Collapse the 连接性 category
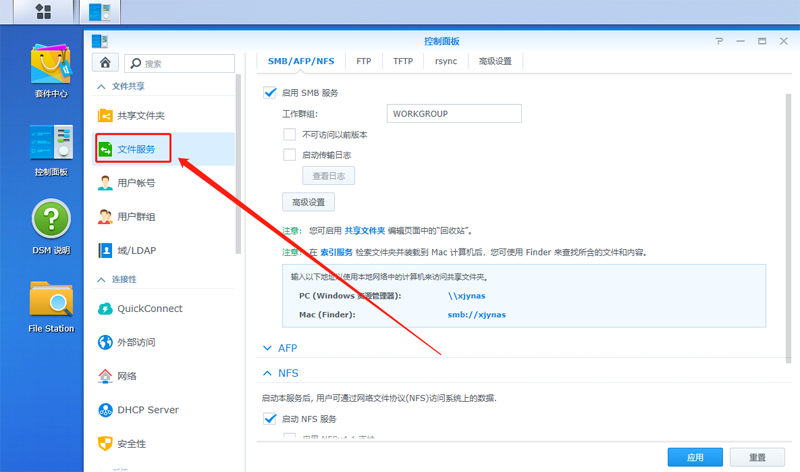 tap(101, 280)
